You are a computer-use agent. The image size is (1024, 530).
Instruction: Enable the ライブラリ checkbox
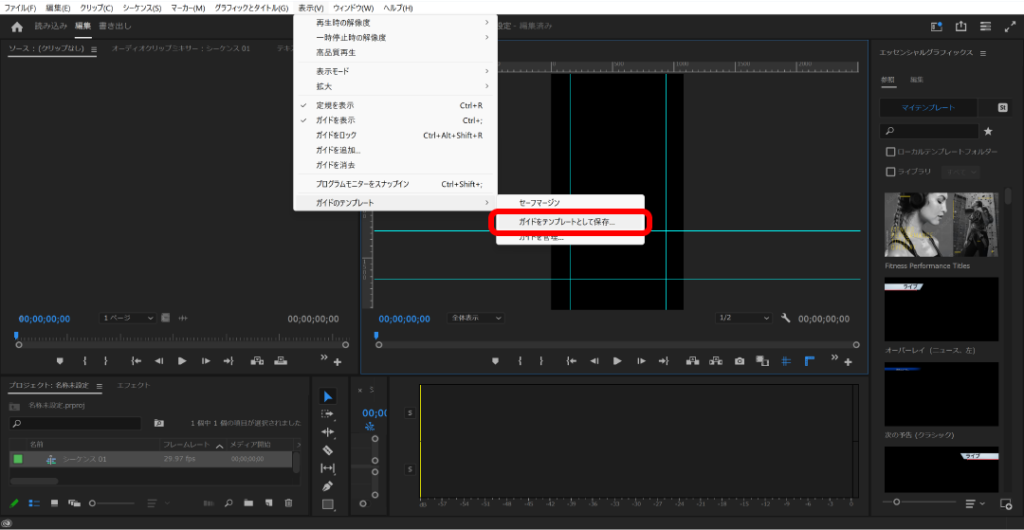890,171
